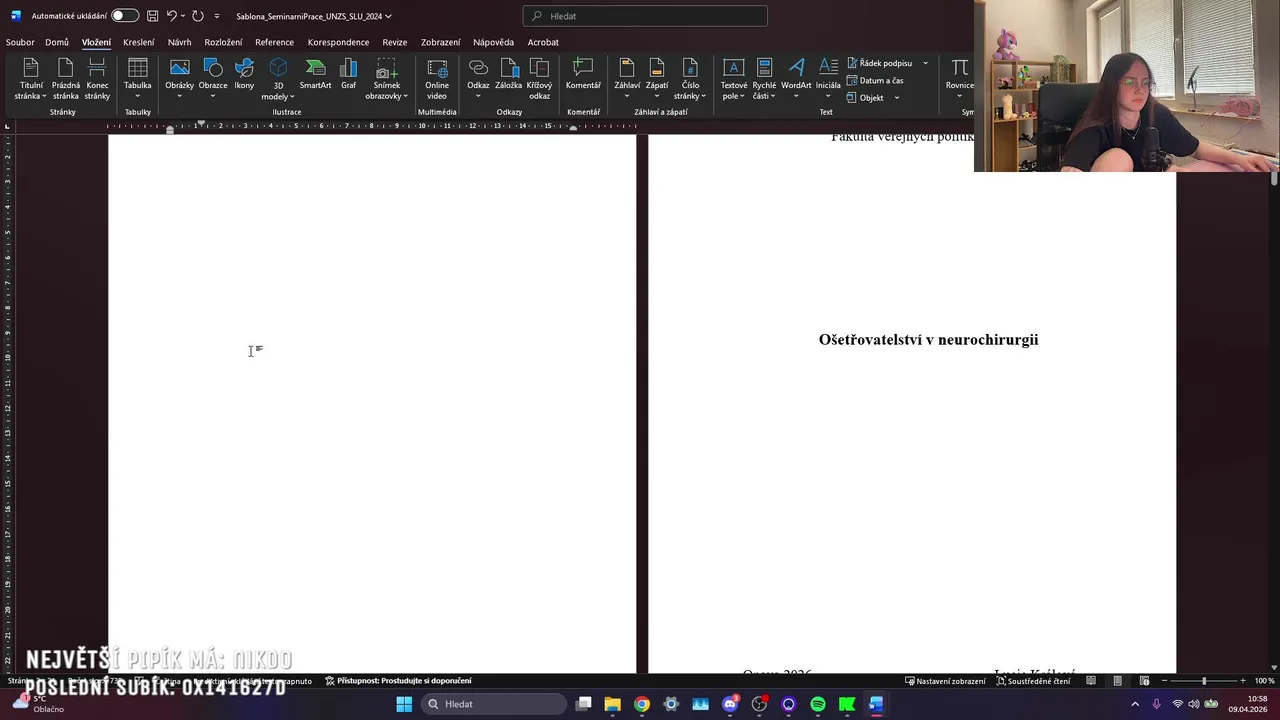Click the Save disk icon
Viewport: 1280px width, 720px height.
coord(152,16)
